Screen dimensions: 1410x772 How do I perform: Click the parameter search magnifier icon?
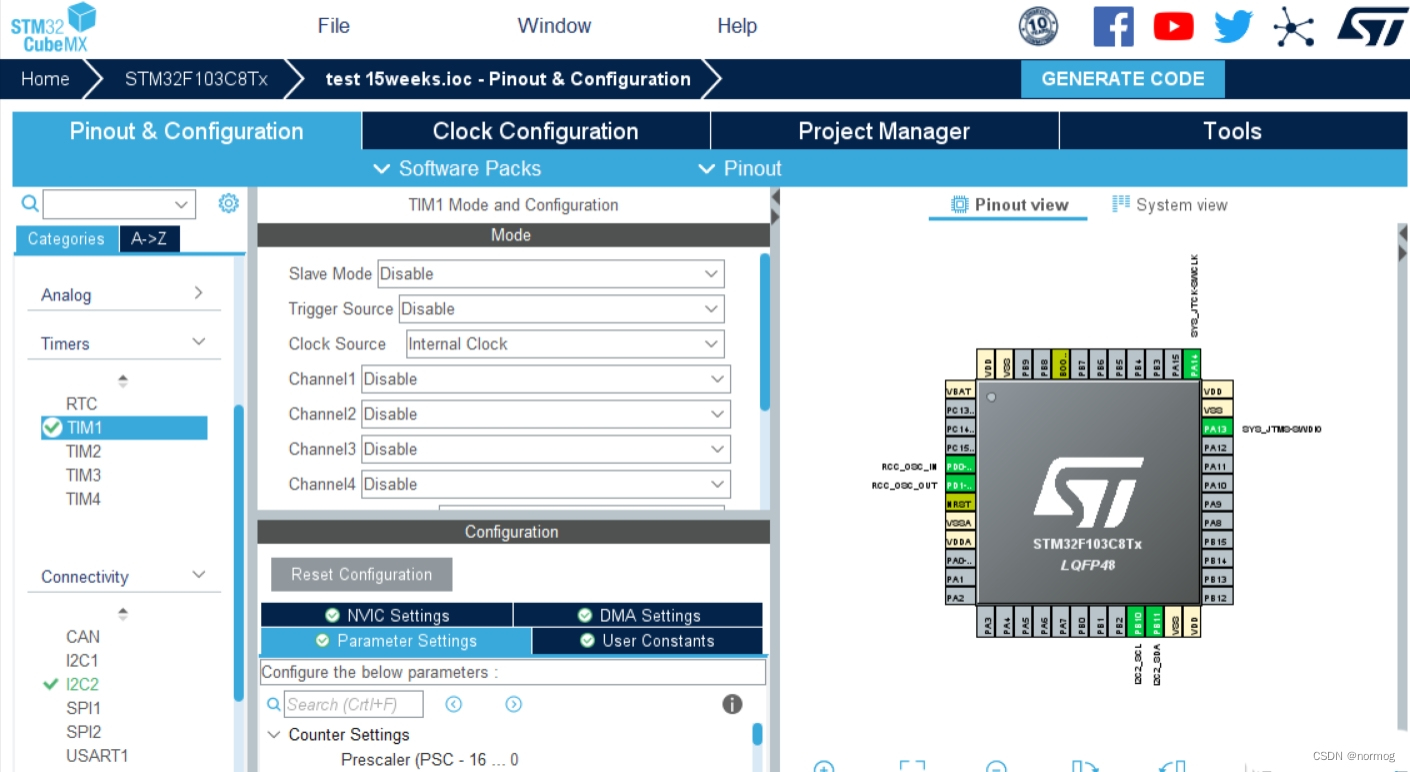(x=274, y=705)
